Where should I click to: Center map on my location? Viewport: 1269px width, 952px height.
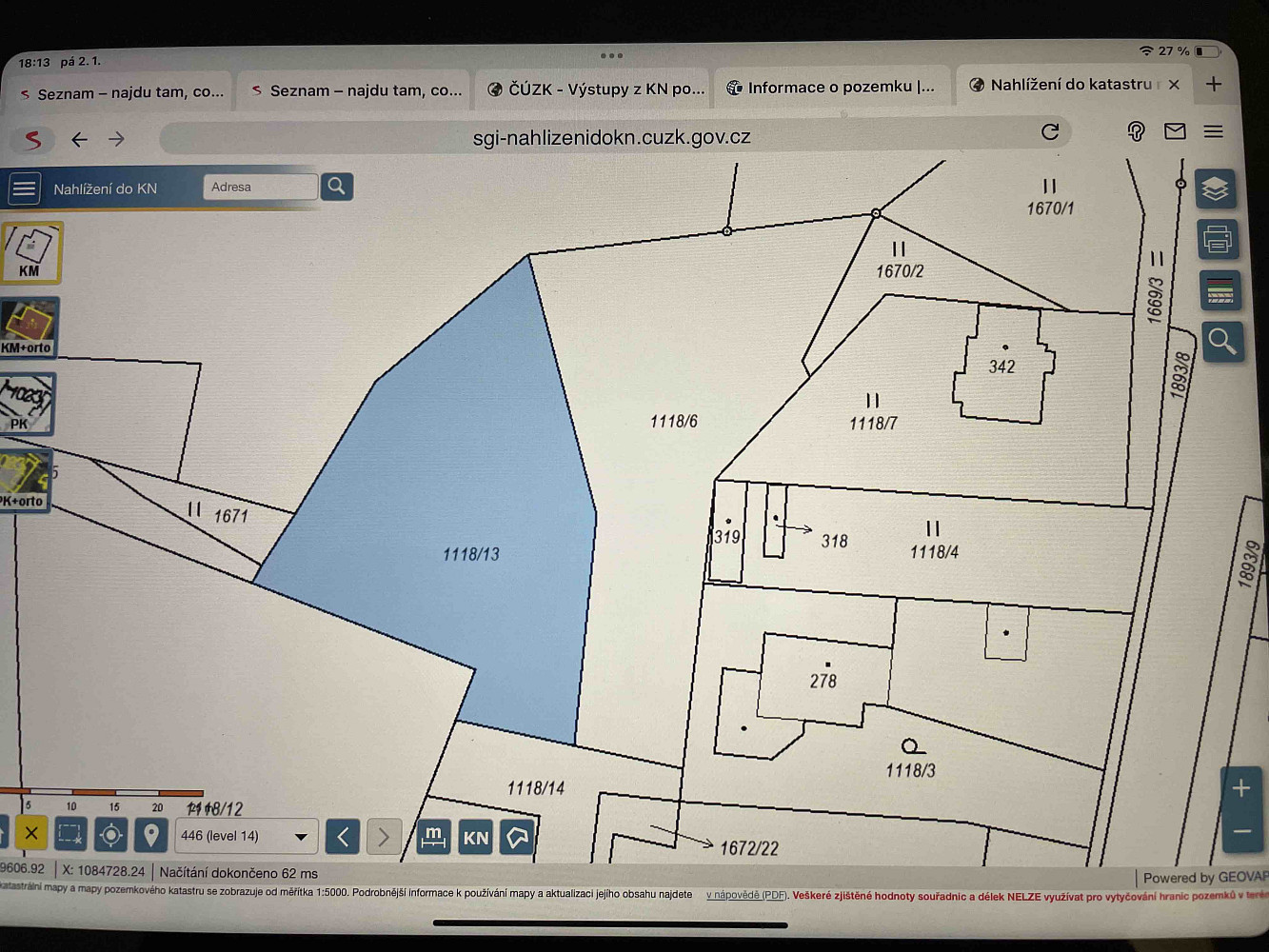(110, 836)
